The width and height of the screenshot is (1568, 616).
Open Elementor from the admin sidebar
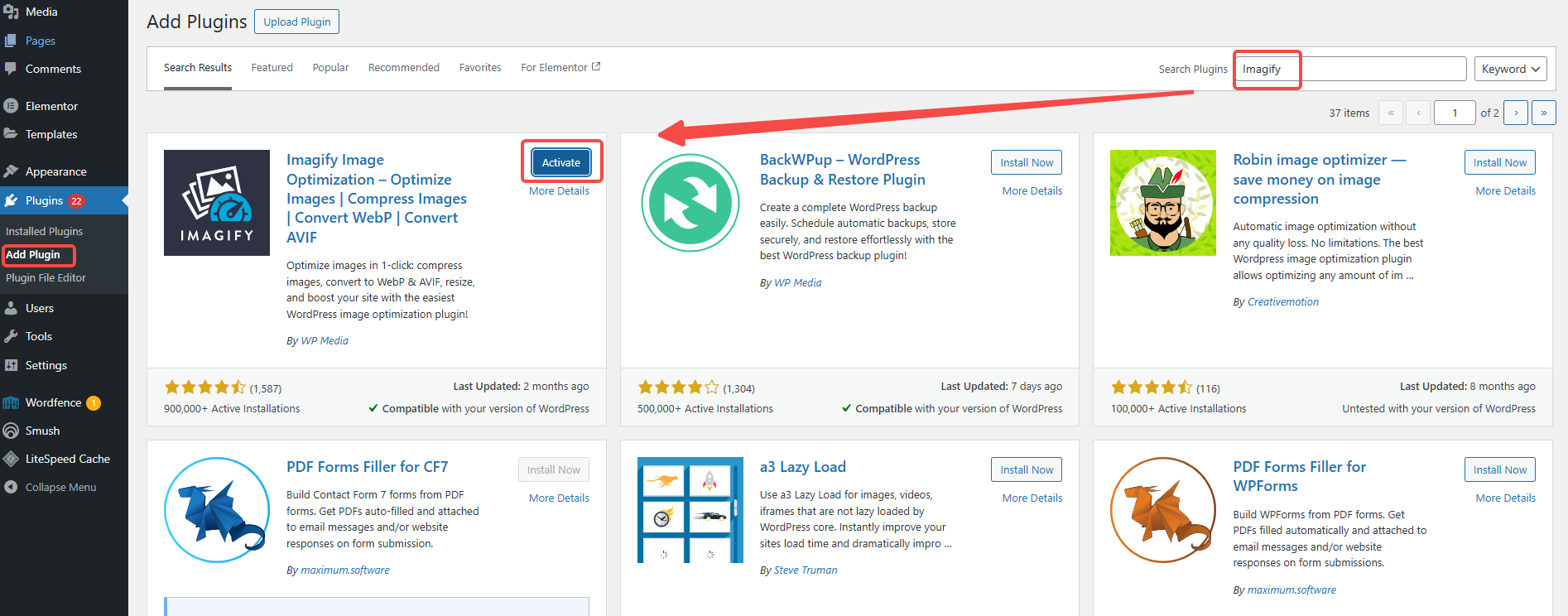(x=51, y=106)
